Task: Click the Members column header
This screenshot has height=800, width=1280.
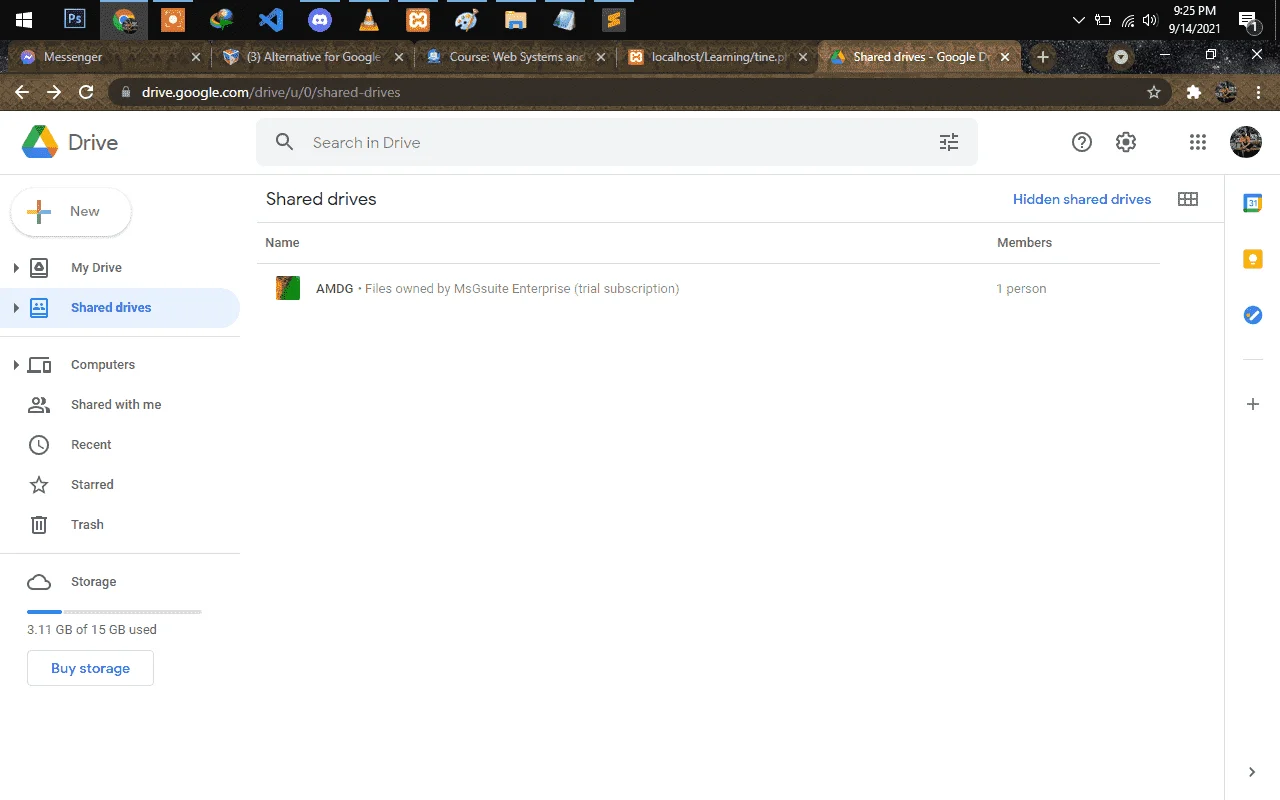Action: click(1024, 243)
